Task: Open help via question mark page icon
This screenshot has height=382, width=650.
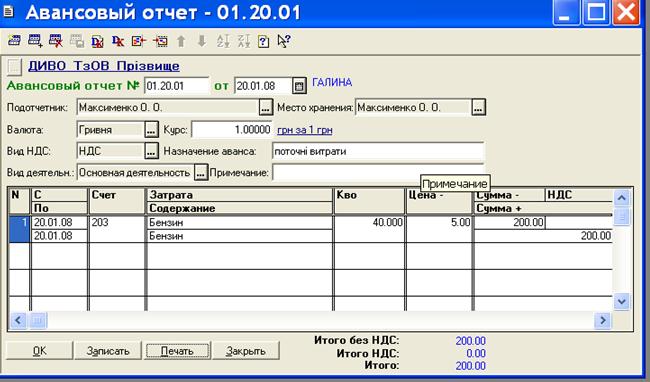Action: [x=264, y=41]
